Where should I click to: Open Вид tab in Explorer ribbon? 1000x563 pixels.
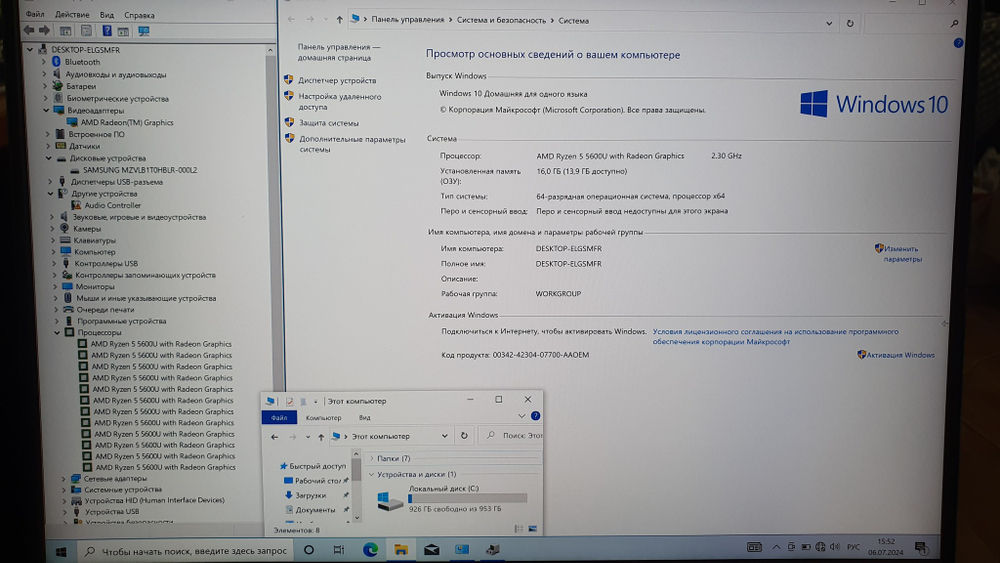[364, 418]
